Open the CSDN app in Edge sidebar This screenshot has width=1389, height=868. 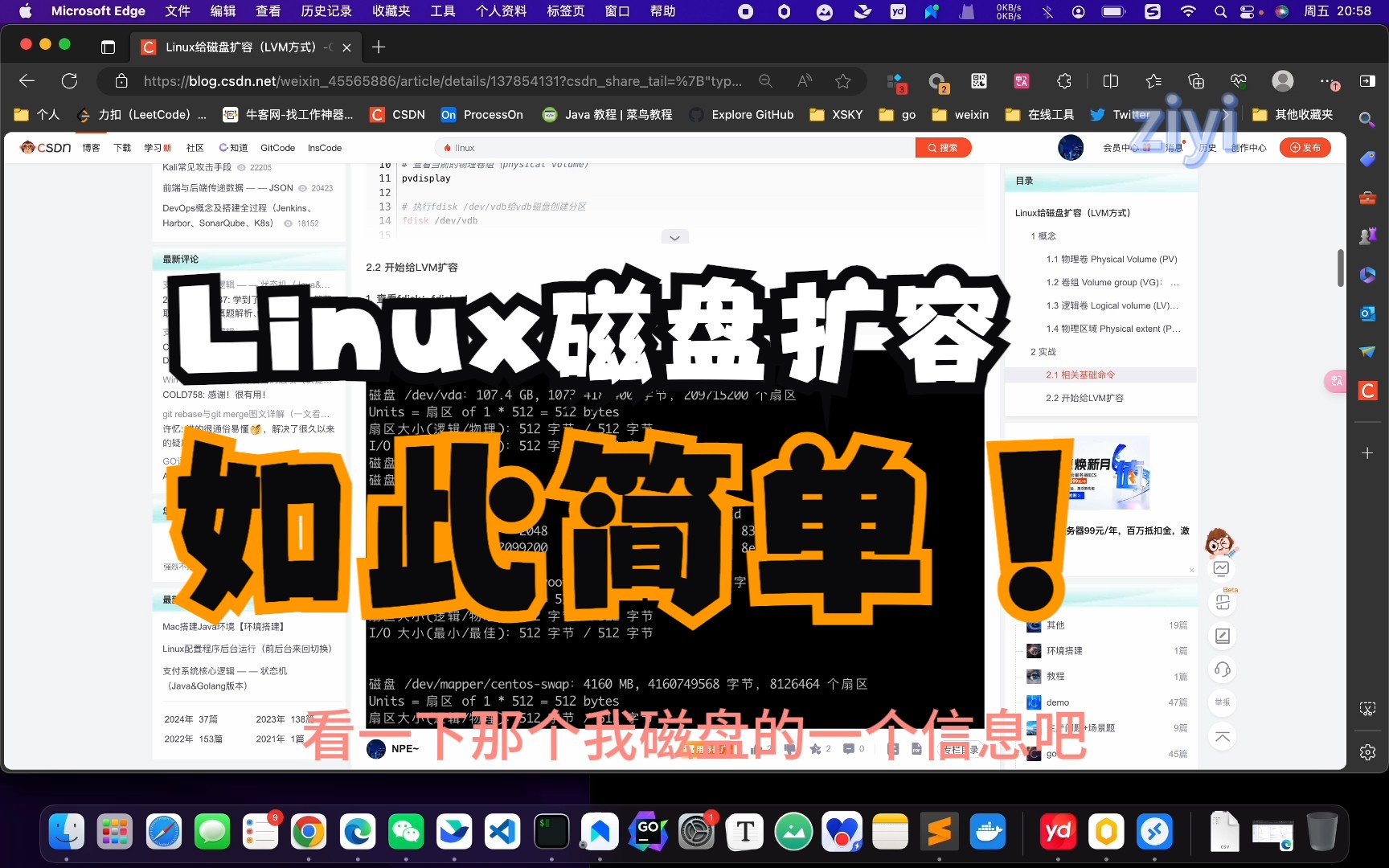point(1367,391)
